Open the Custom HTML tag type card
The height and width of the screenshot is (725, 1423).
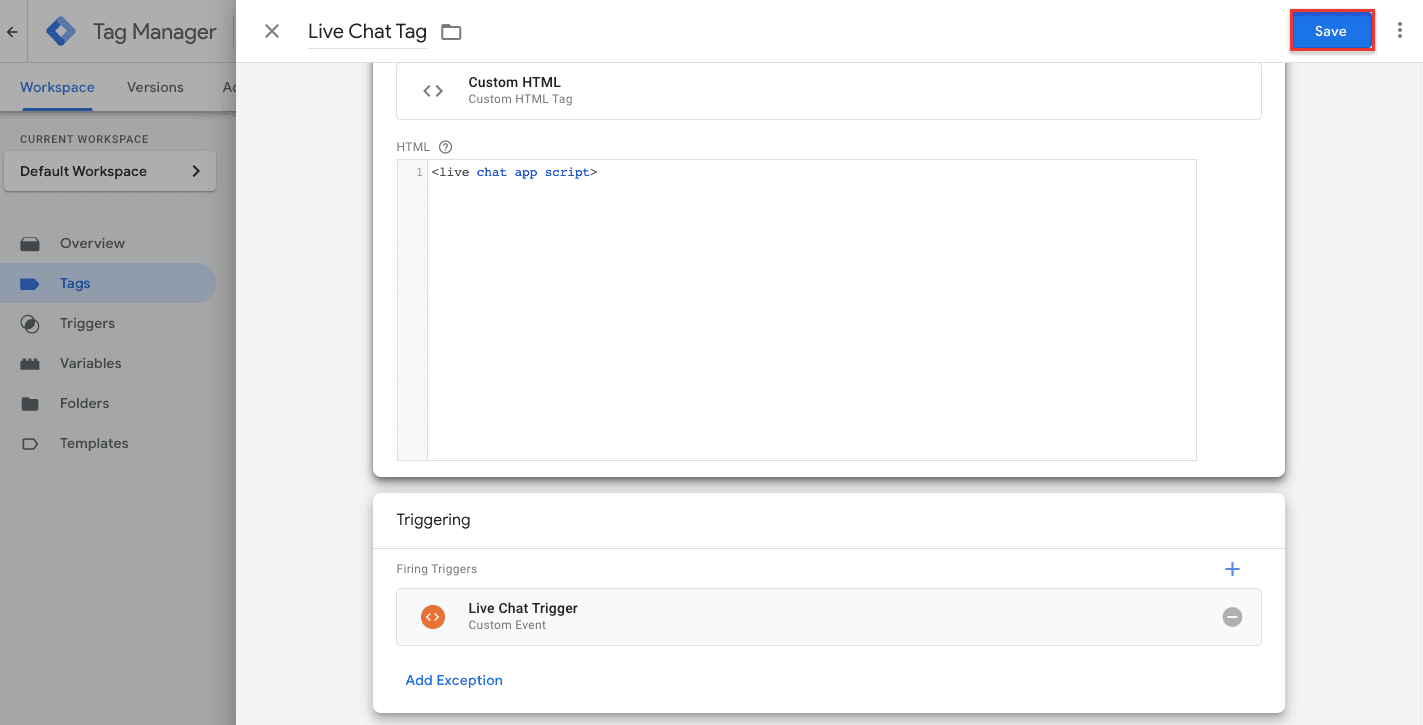[x=829, y=91]
